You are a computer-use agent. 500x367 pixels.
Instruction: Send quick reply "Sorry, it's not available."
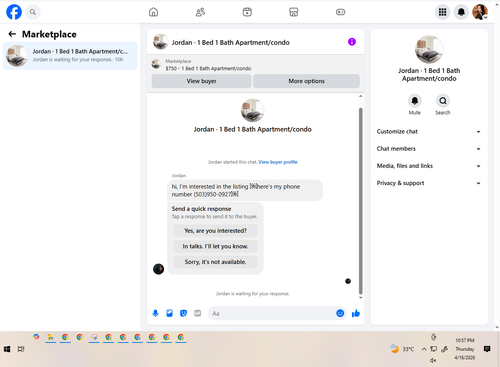(x=215, y=262)
